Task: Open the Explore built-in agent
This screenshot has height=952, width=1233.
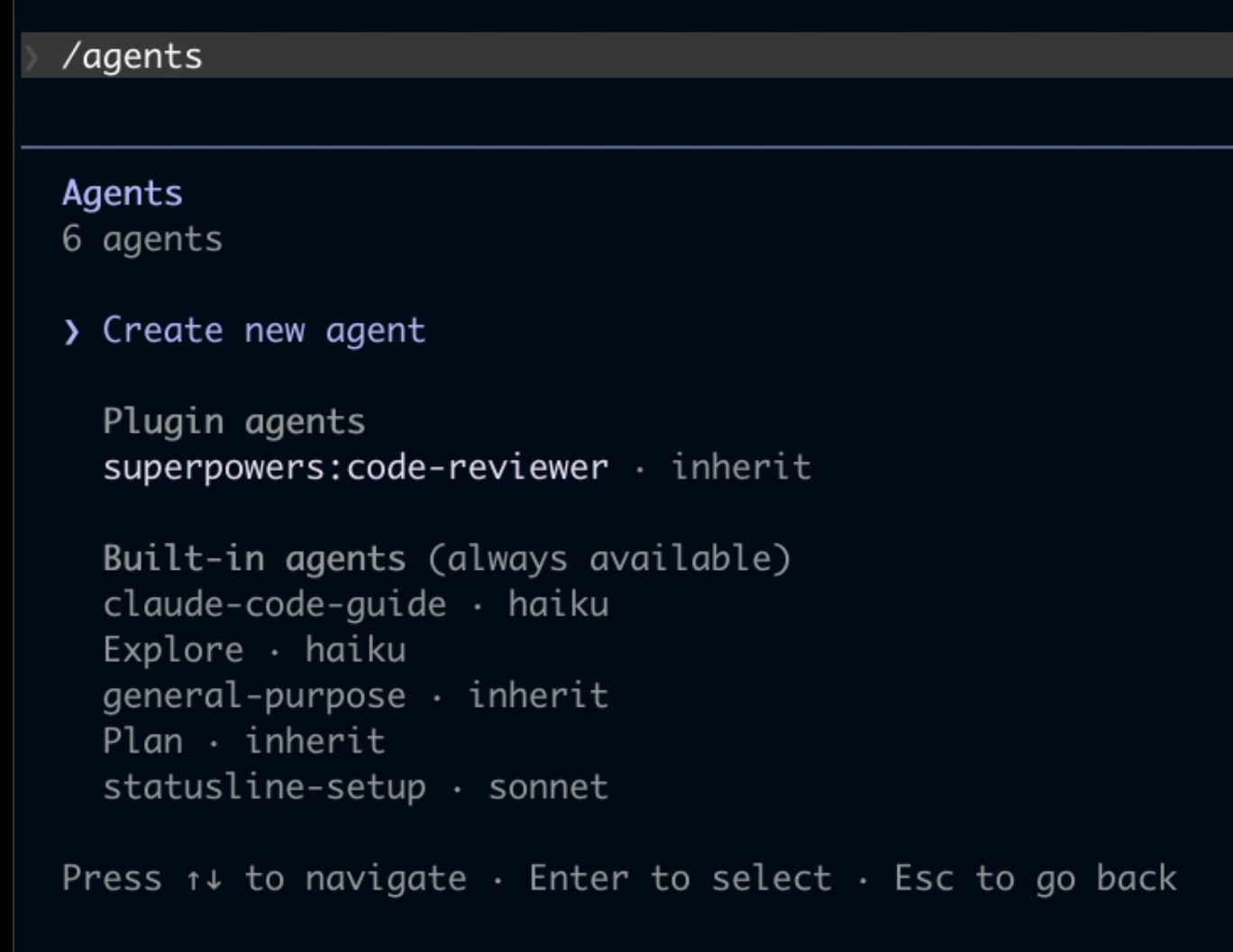Action: tap(254, 650)
